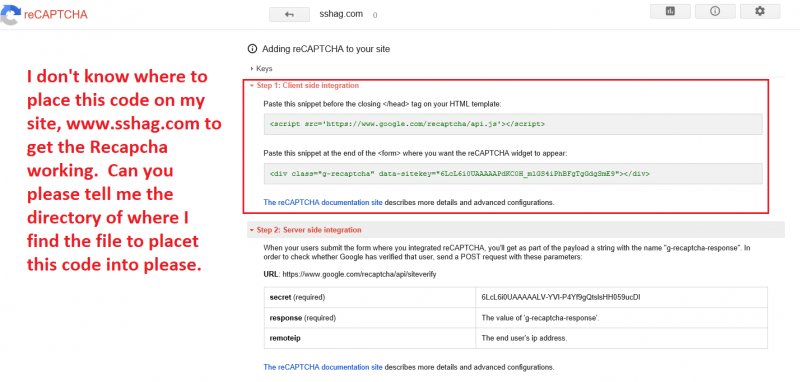Open the information circle button
Screen dimensions: 800x382
[x=715, y=11]
